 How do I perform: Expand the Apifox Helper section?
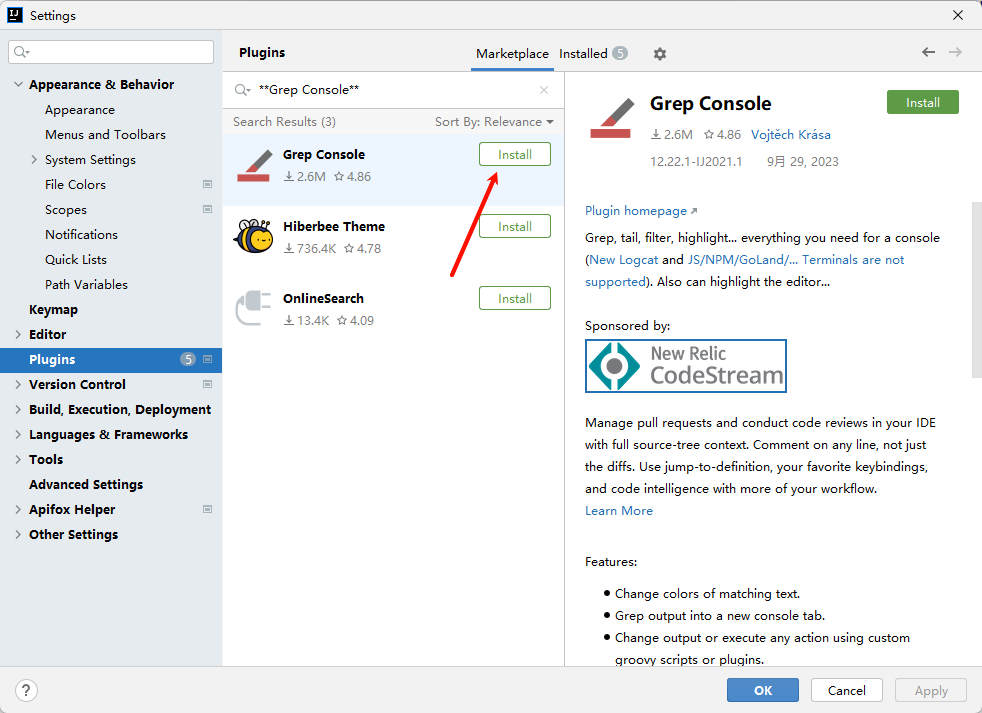[18, 510]
